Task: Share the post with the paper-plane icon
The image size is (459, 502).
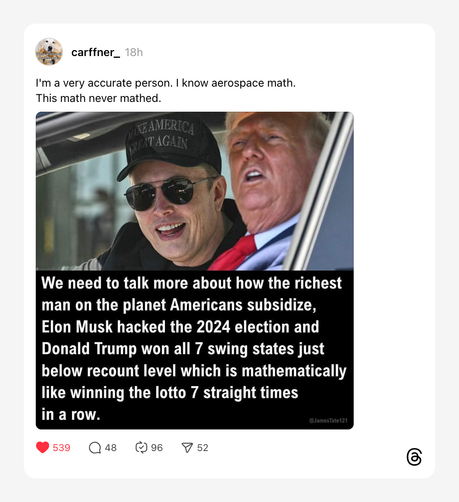Action: [187, 448]
